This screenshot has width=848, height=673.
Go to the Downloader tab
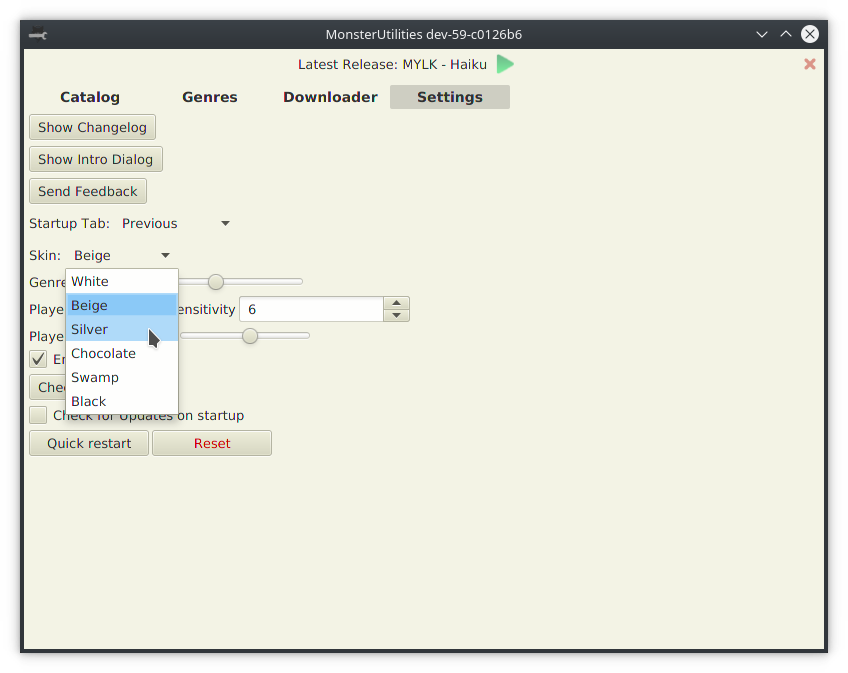tap(330, 97)
